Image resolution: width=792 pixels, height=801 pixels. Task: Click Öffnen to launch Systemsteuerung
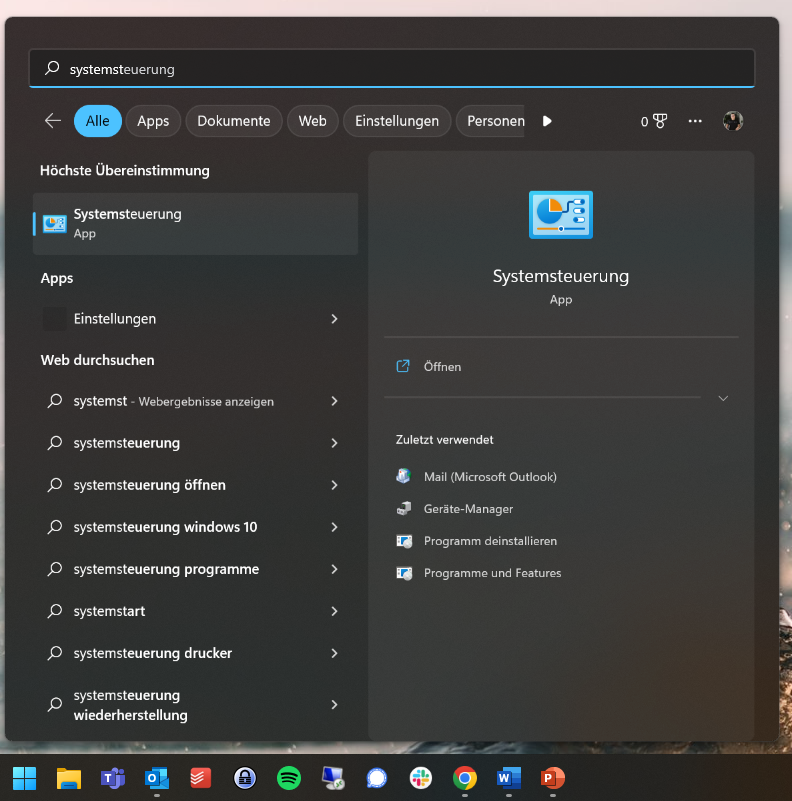pos(442,367)
